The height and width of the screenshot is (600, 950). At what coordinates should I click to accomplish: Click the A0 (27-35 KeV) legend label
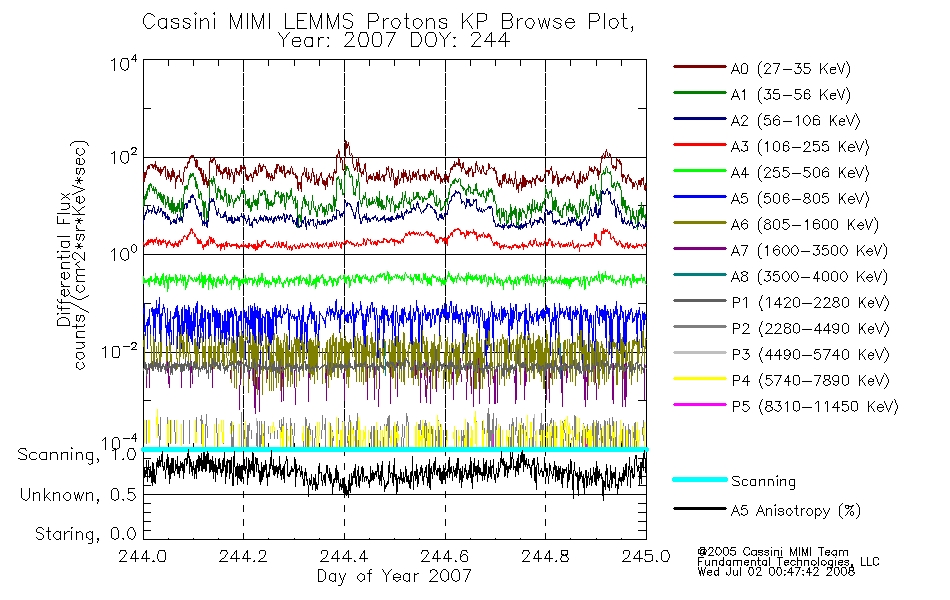(x=791, y=69)
